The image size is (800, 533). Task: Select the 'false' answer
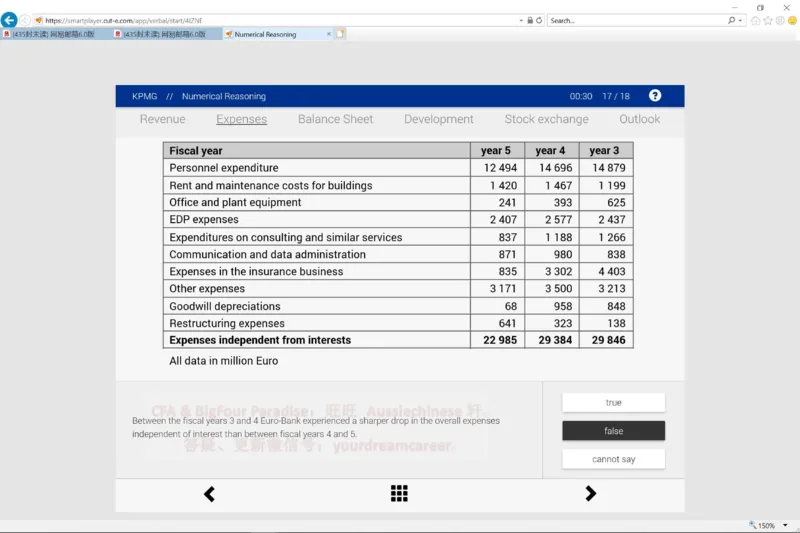[x=613, y=430]
